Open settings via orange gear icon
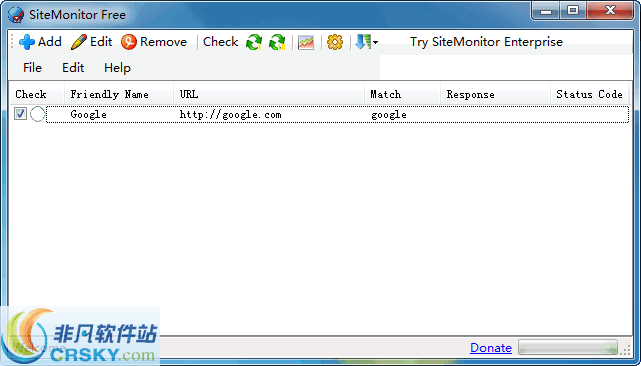The width and height of the screenshot is (641, 366). (x=335, y=42)
